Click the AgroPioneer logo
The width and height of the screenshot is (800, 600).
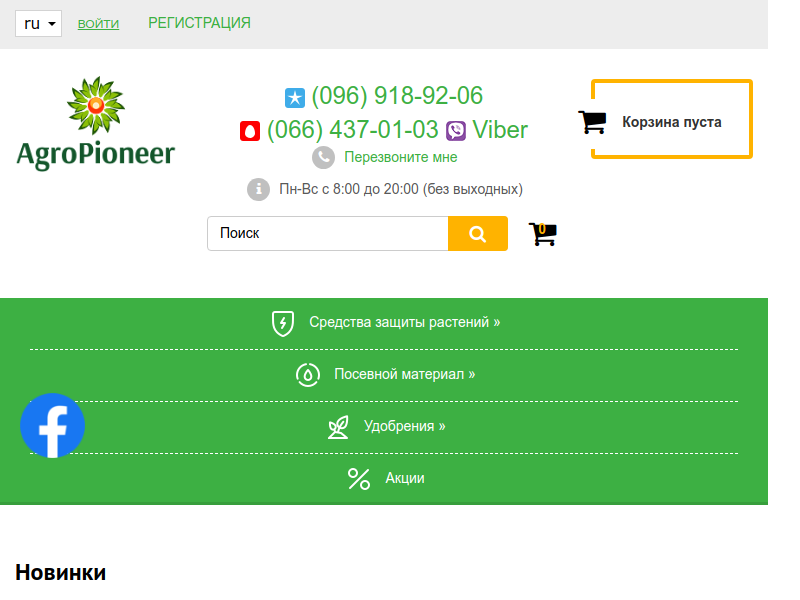(x=95, y=123)
